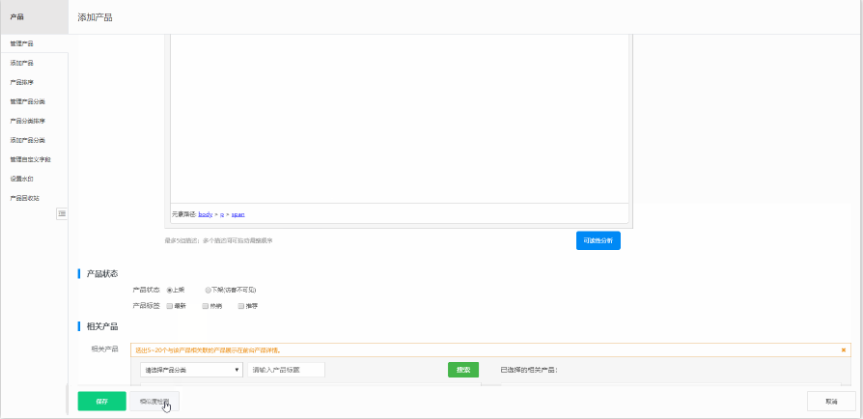Check the 最新 product tag
This screenshot has height=419, width=863.
(x=170, y=305)
